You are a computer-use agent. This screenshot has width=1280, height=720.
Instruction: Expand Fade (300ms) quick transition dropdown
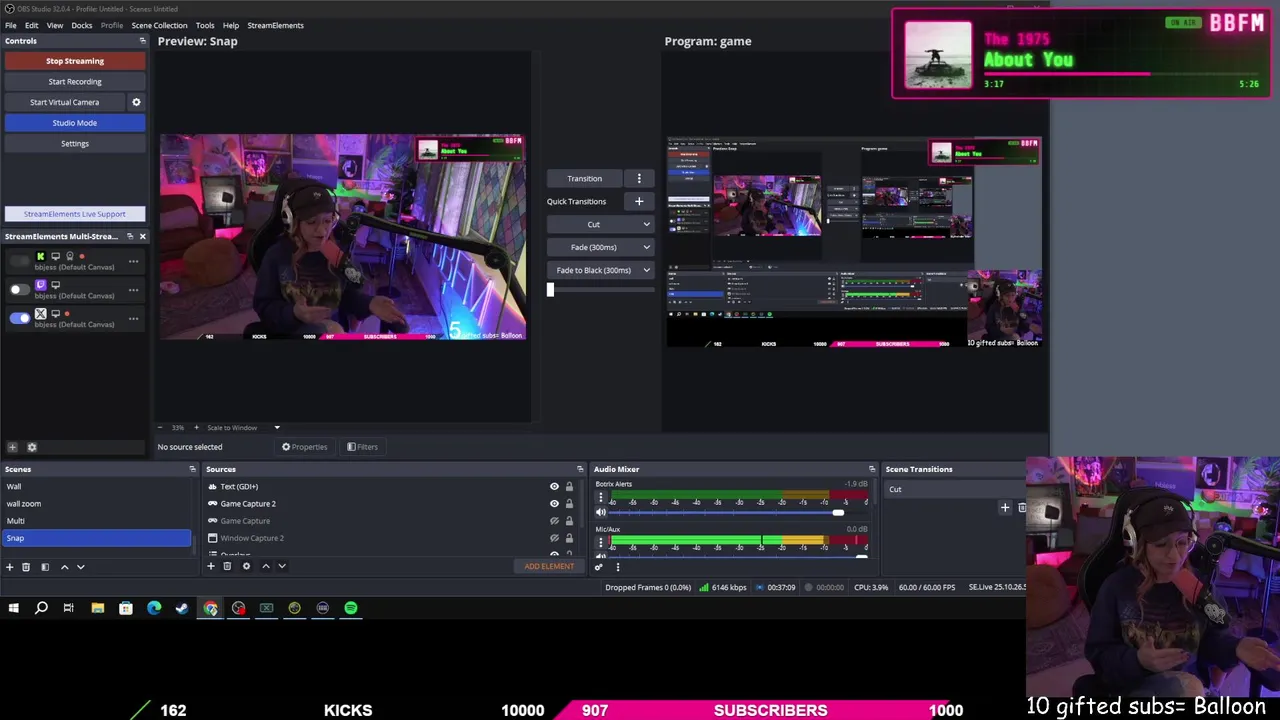646,247
